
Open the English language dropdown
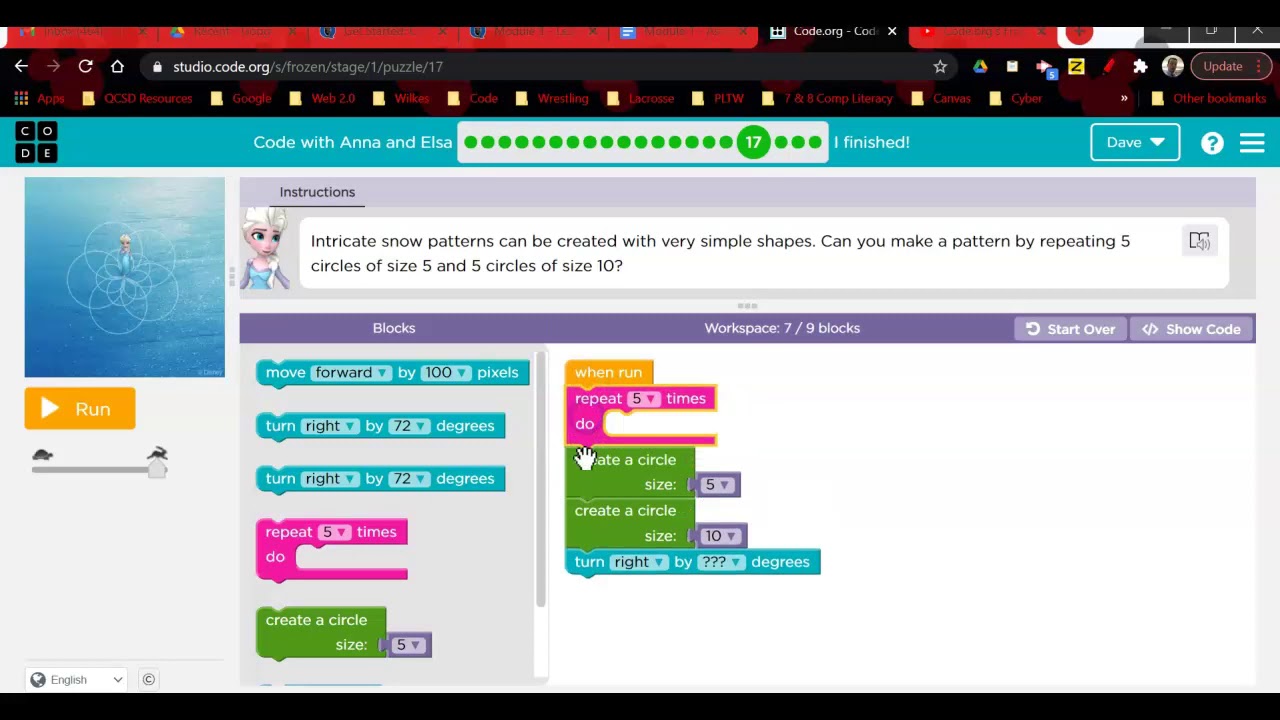click(x=77, y=680)
